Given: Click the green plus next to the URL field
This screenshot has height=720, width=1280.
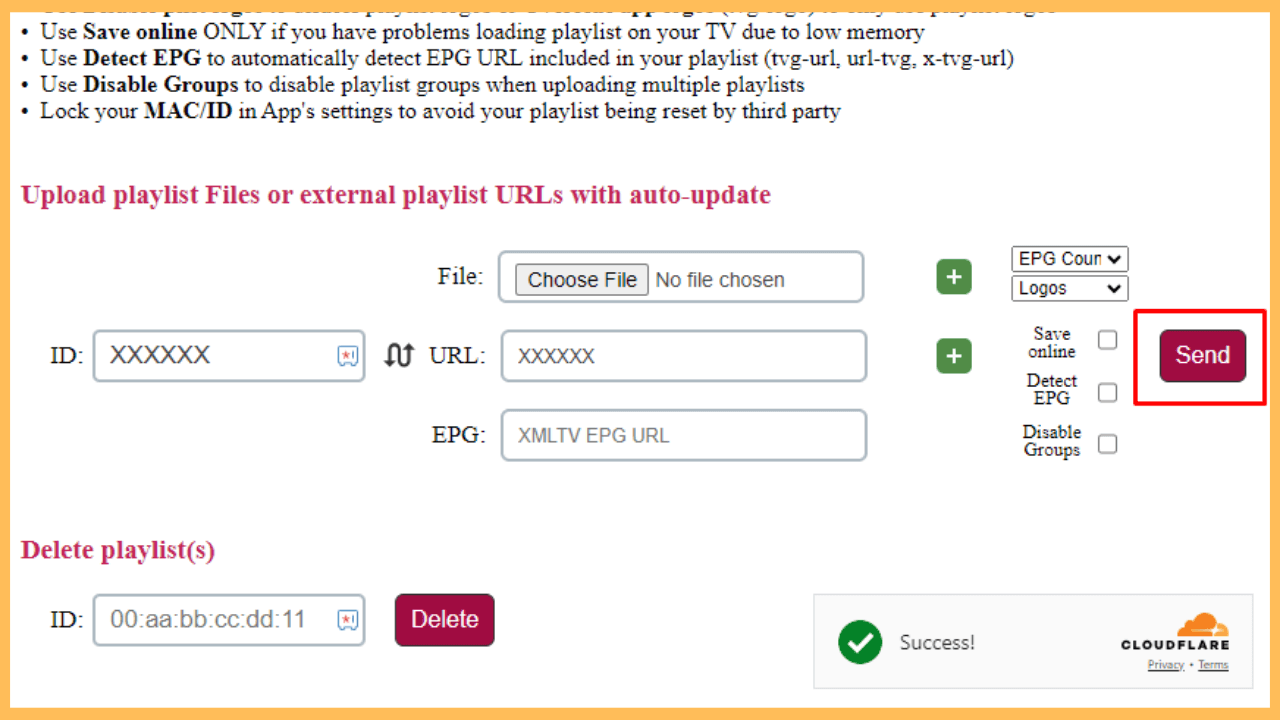Looking at the screenshot, I should pos(953,356).
